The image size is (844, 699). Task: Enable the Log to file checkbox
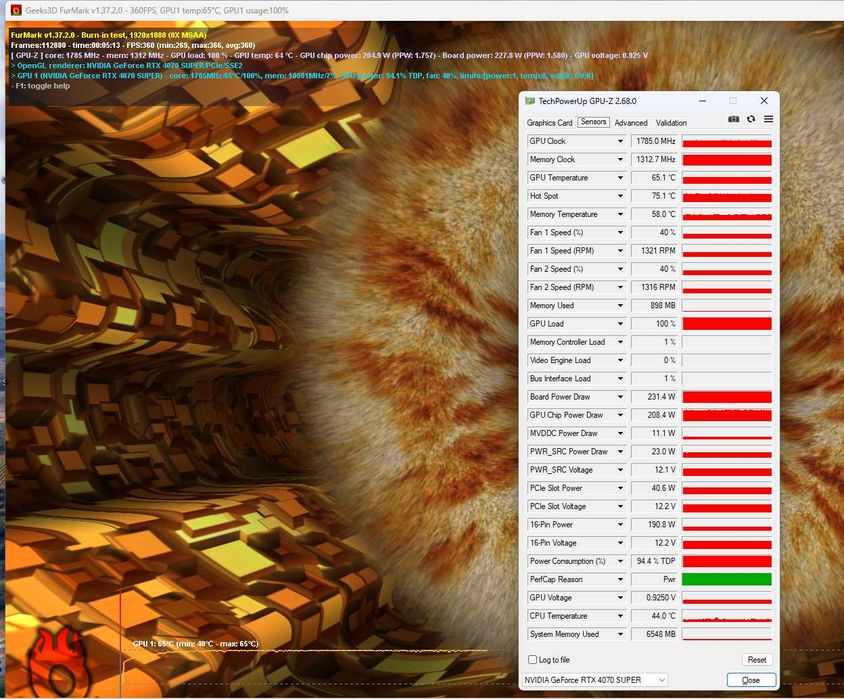point(532,659)
